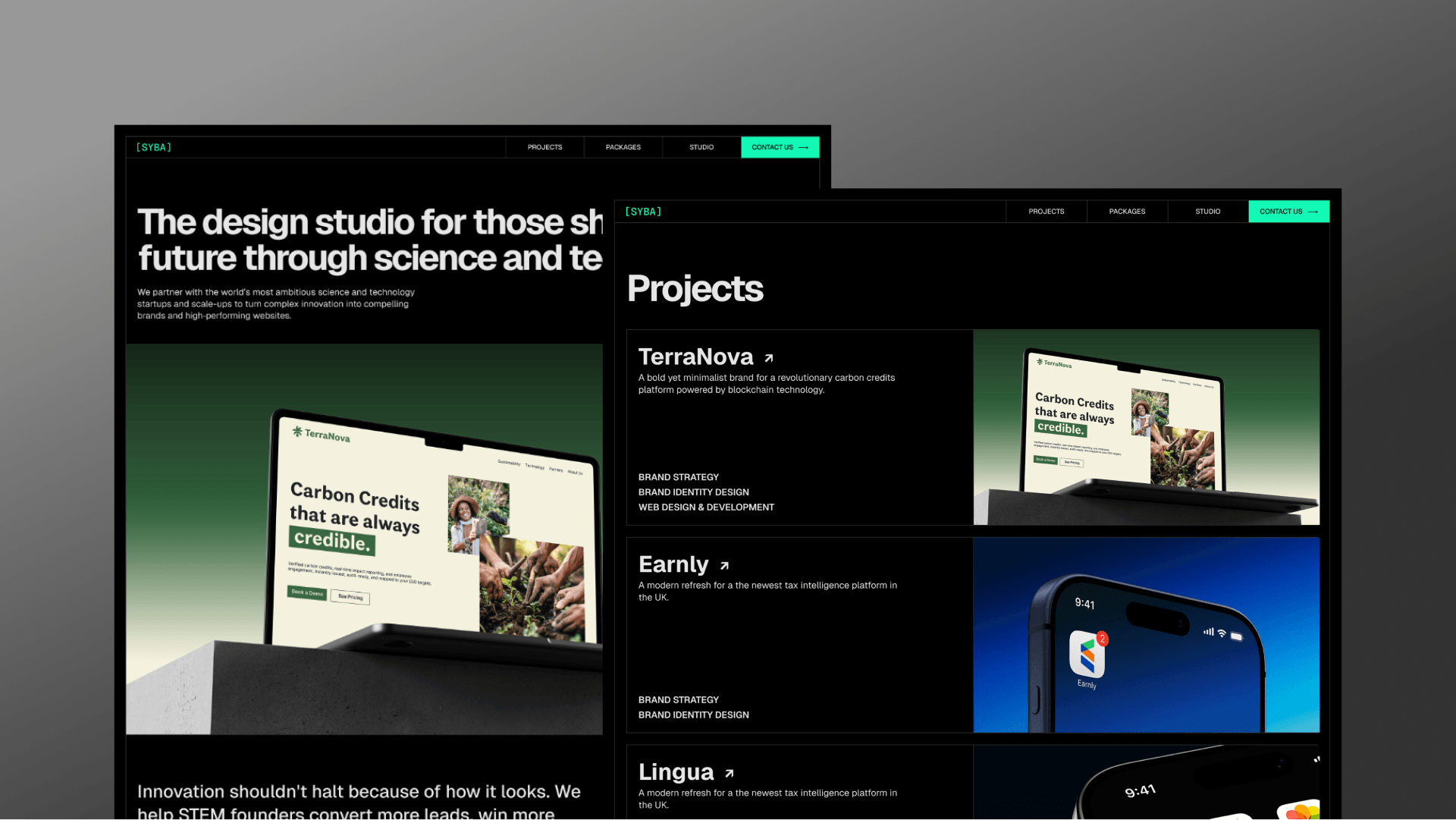
Task: Click 'BRAND IDENTITY DESIGN' tag under Earnly
Action: (693, 715)
